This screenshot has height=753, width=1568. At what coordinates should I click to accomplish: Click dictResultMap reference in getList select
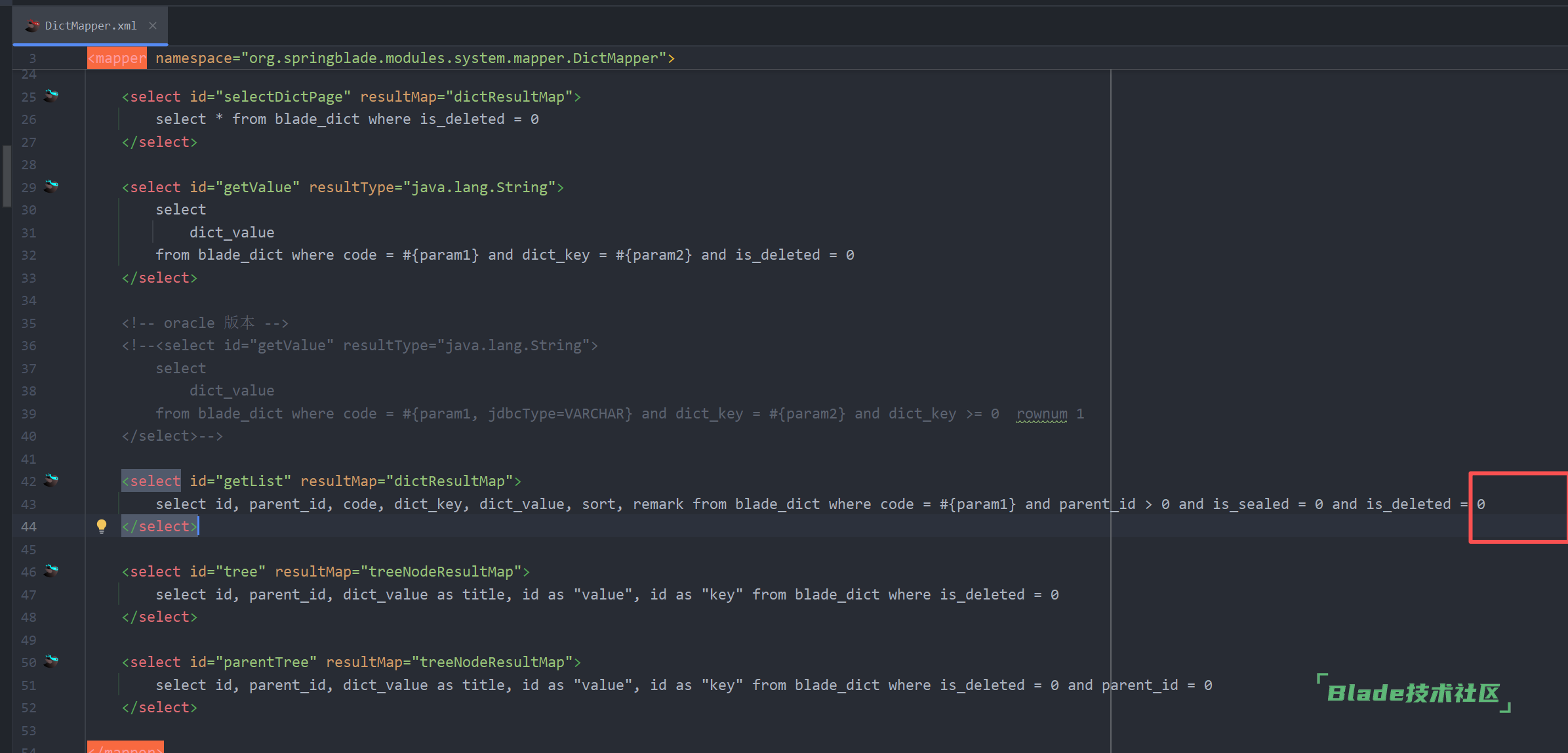tap(449, 481)
